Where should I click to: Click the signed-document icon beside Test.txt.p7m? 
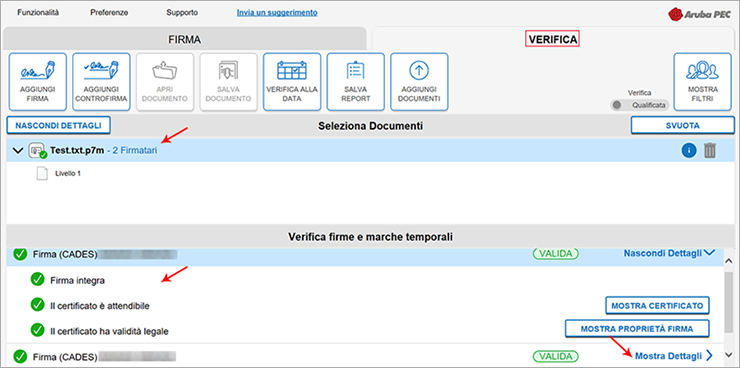tap(37, 151)
